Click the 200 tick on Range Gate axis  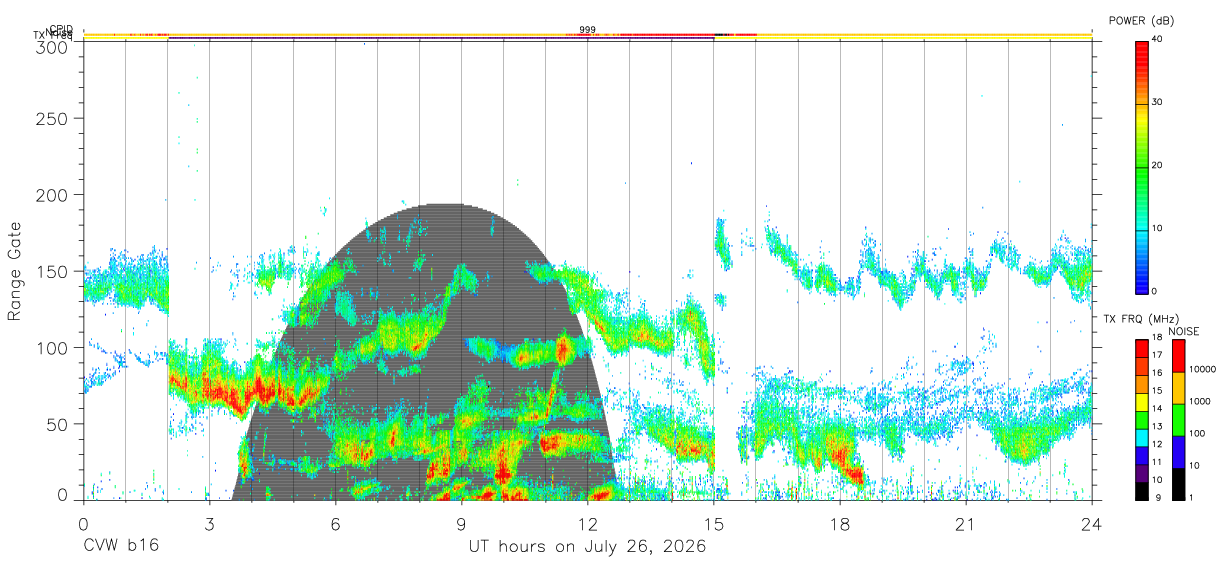[54, 194]
